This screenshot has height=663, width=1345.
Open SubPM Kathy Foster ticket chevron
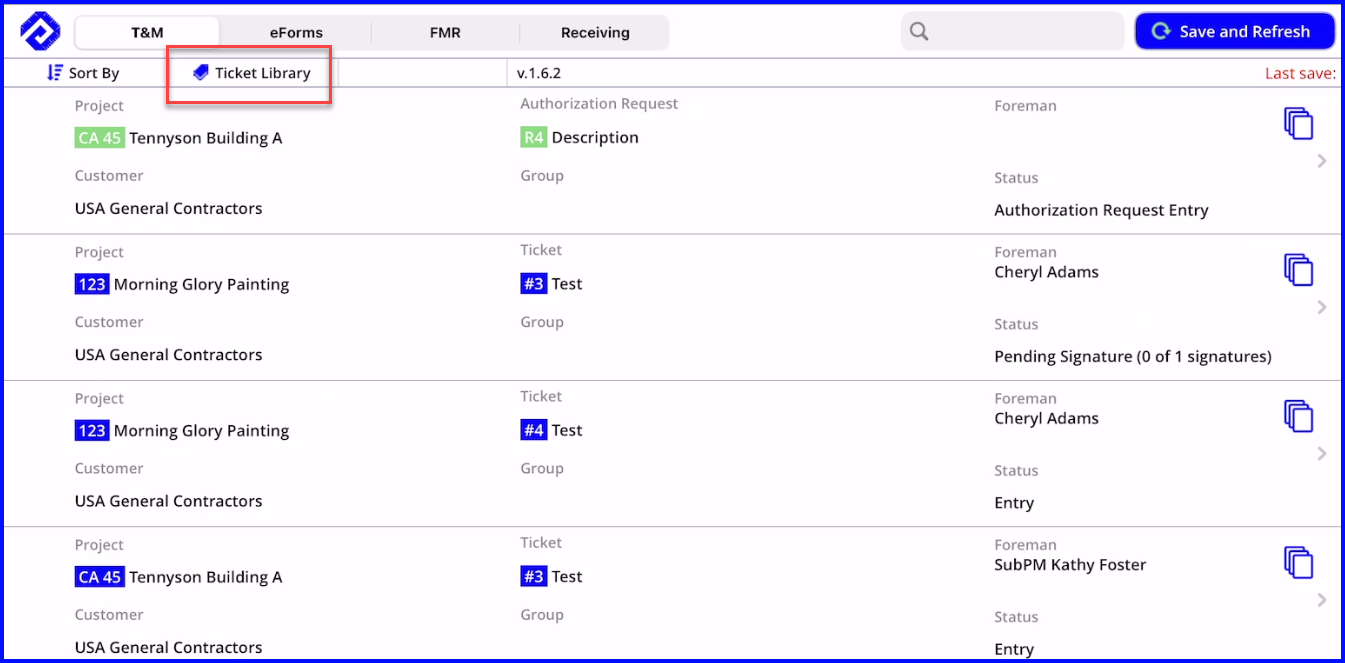pos(1322,600)
